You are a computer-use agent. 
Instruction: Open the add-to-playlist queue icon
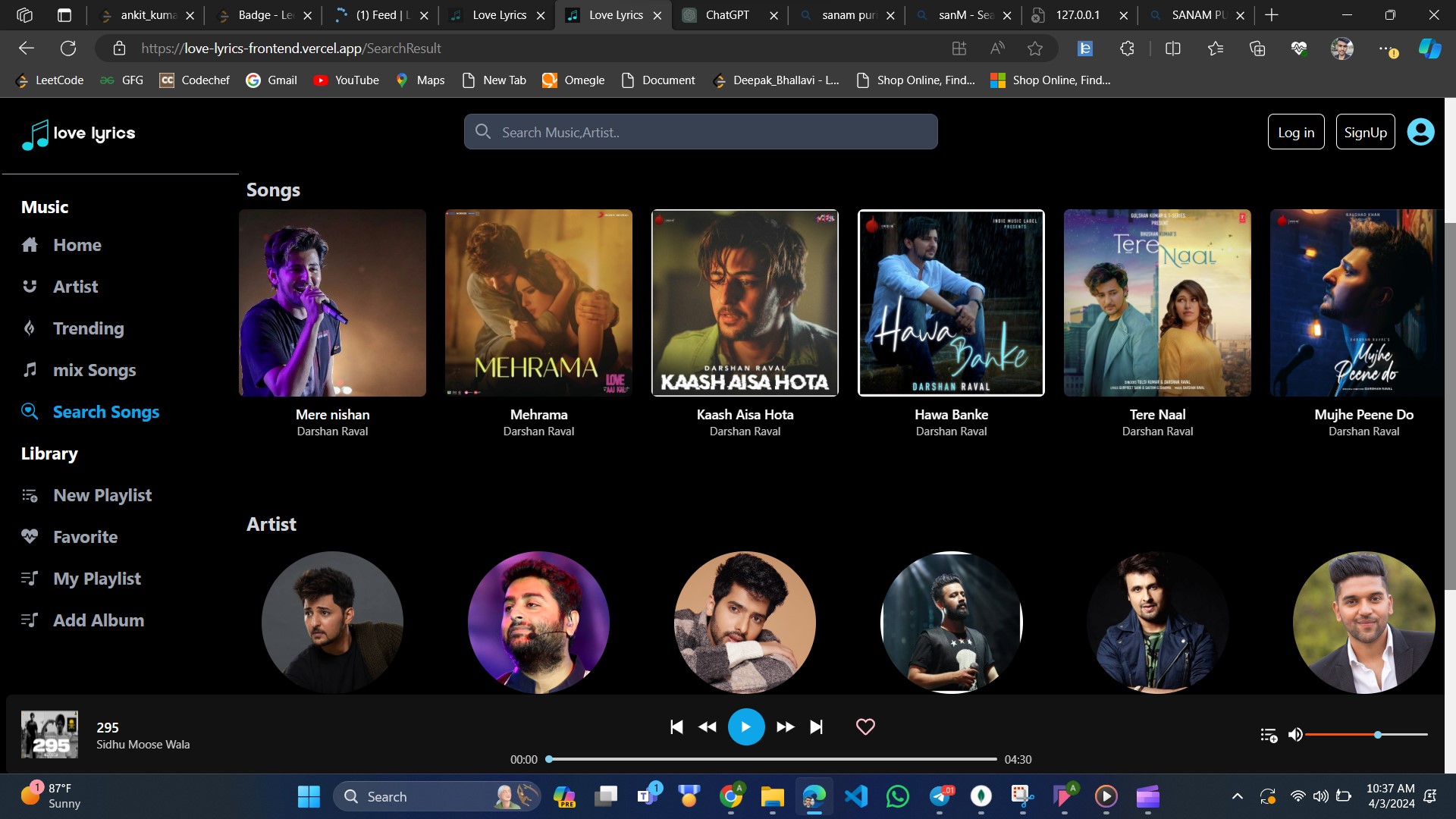[1269, 734]
